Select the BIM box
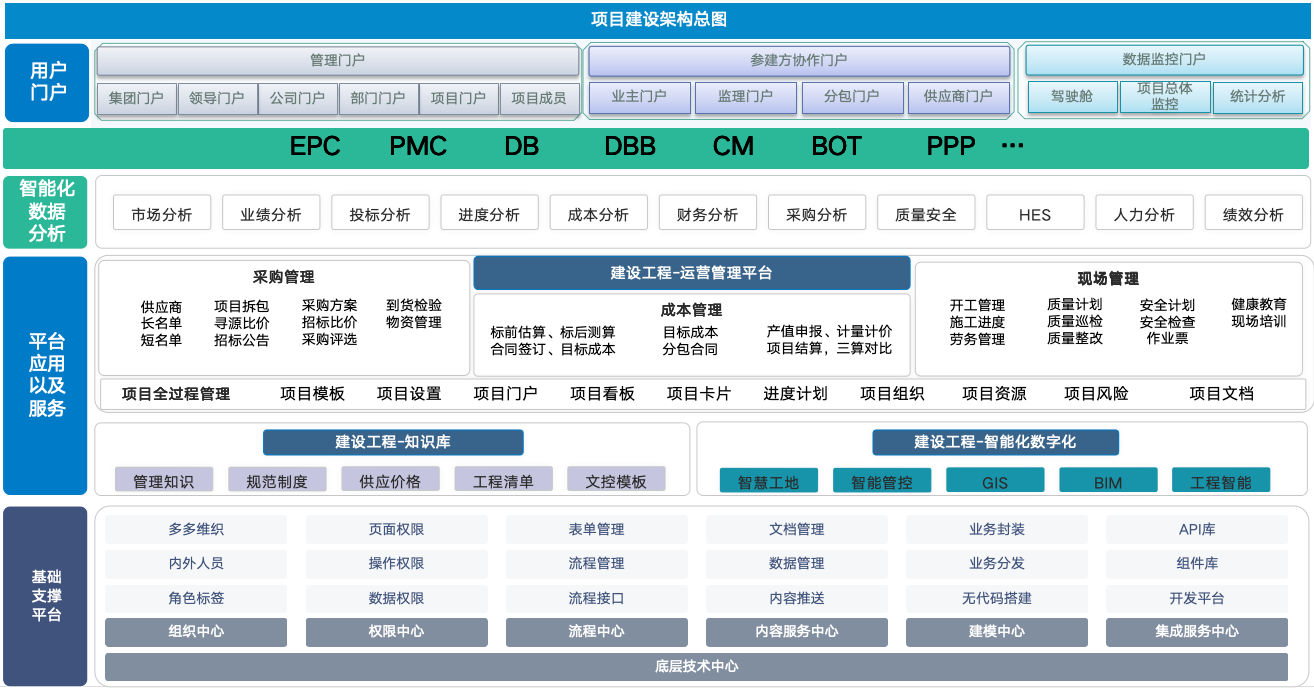The height and width of the screenshot is (690, 1314). (1108, 481)
